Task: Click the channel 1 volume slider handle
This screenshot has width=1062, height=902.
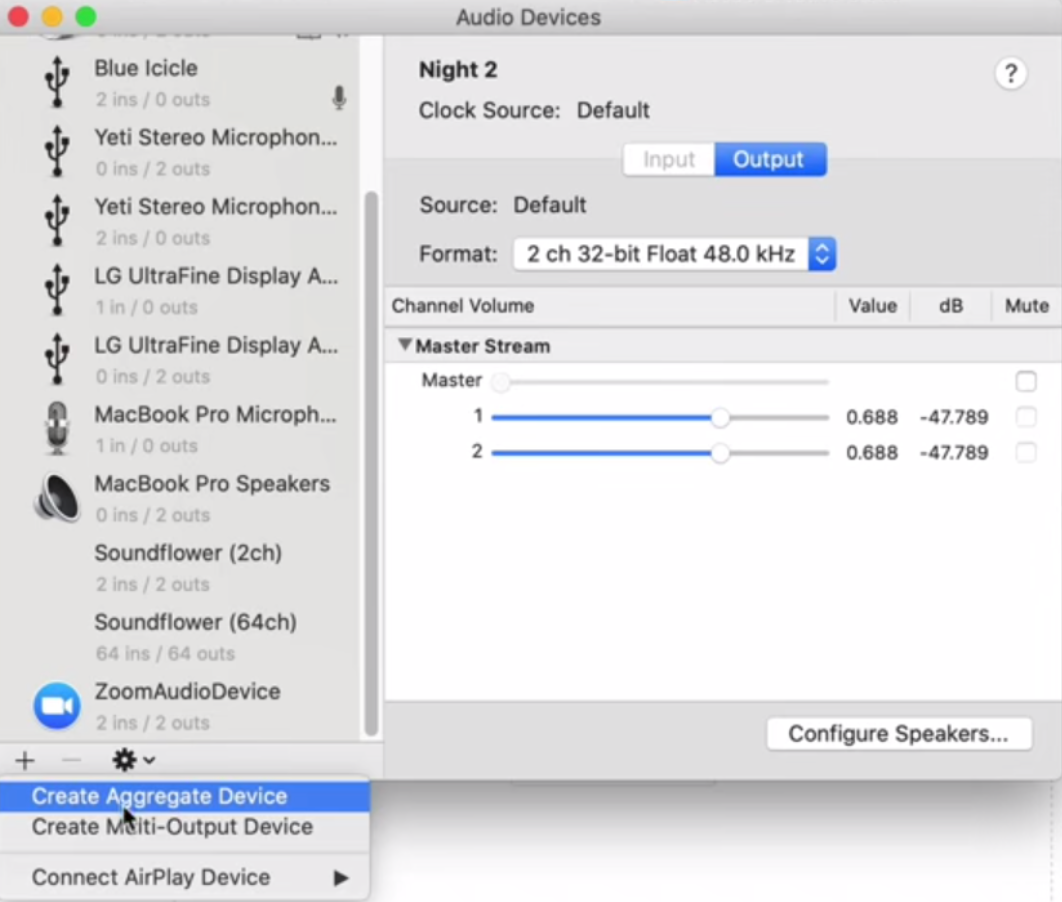Action: pos(720,418)
